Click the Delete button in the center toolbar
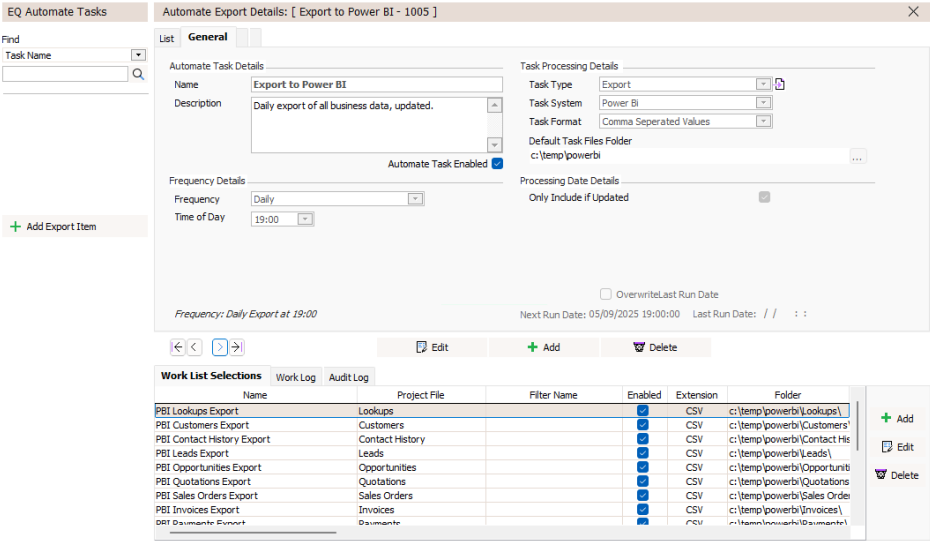Image resolution: width=930 pixels, height=541 pixels. [656, 347]
